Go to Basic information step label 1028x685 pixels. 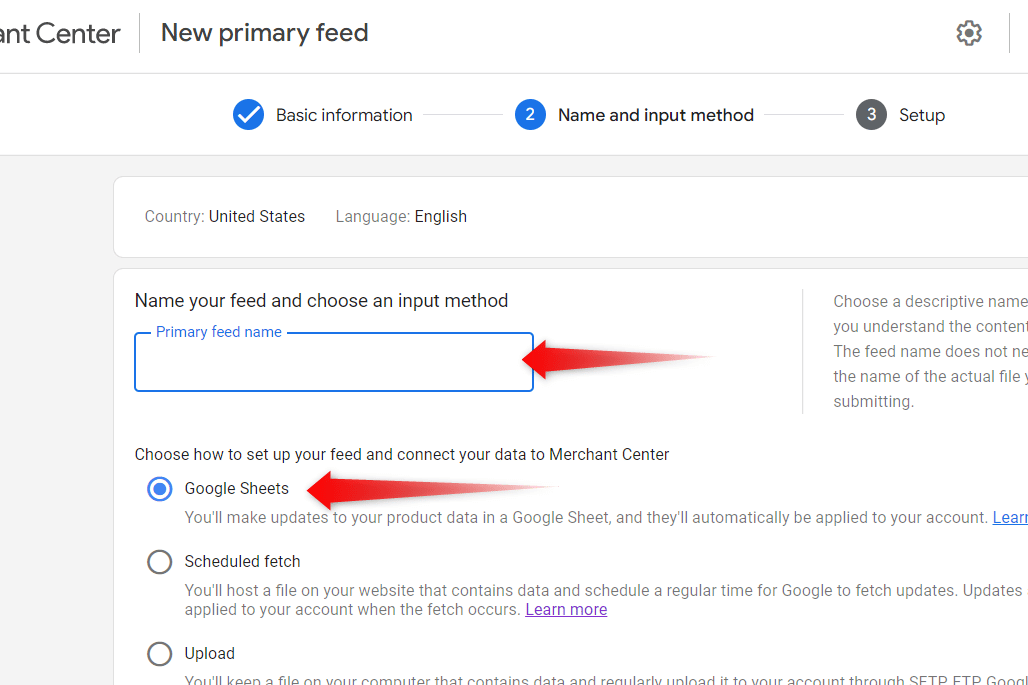pos(344,115)
